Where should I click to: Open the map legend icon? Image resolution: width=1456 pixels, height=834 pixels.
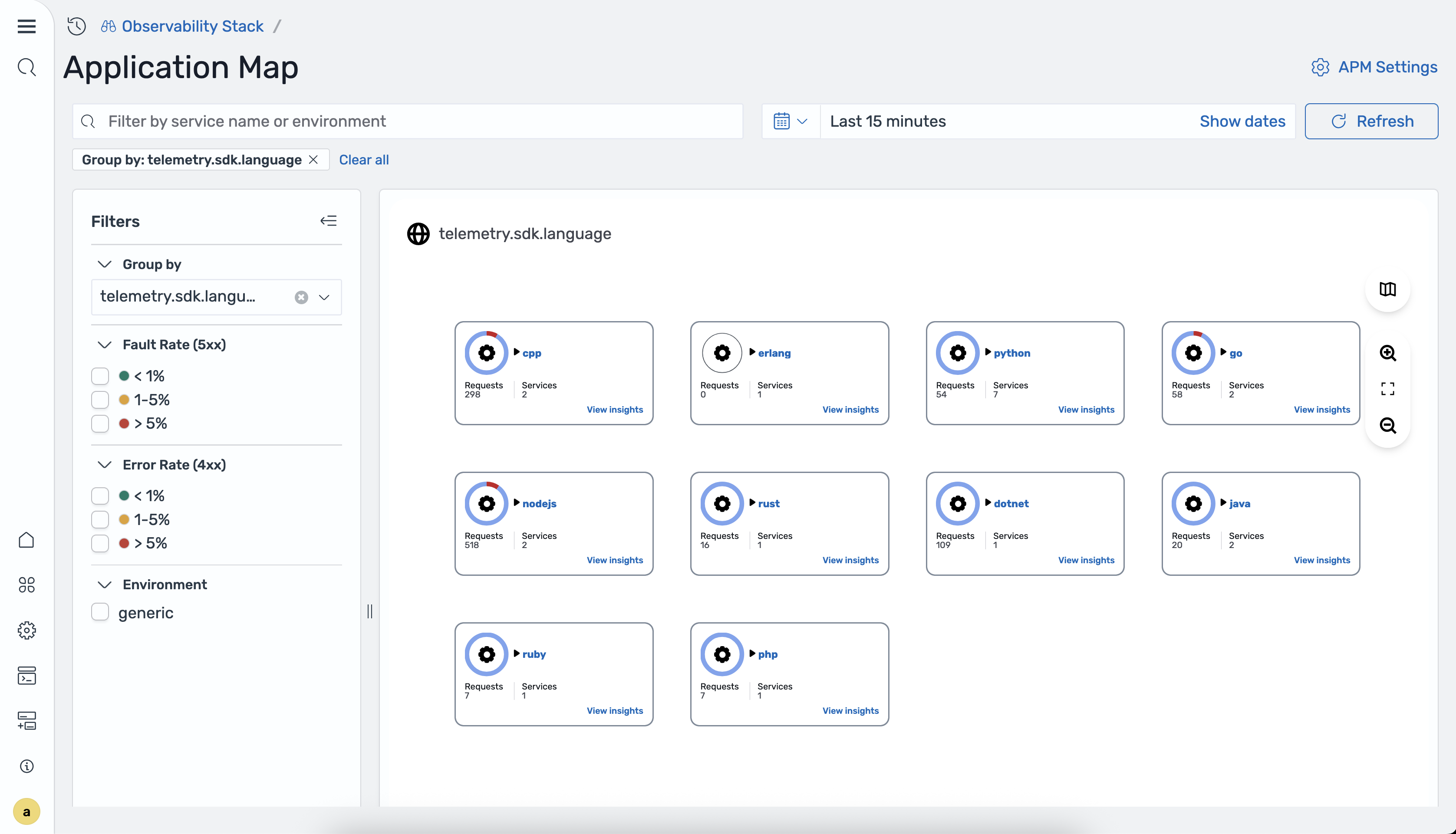pyautogui.click(x=1387, y=289)
